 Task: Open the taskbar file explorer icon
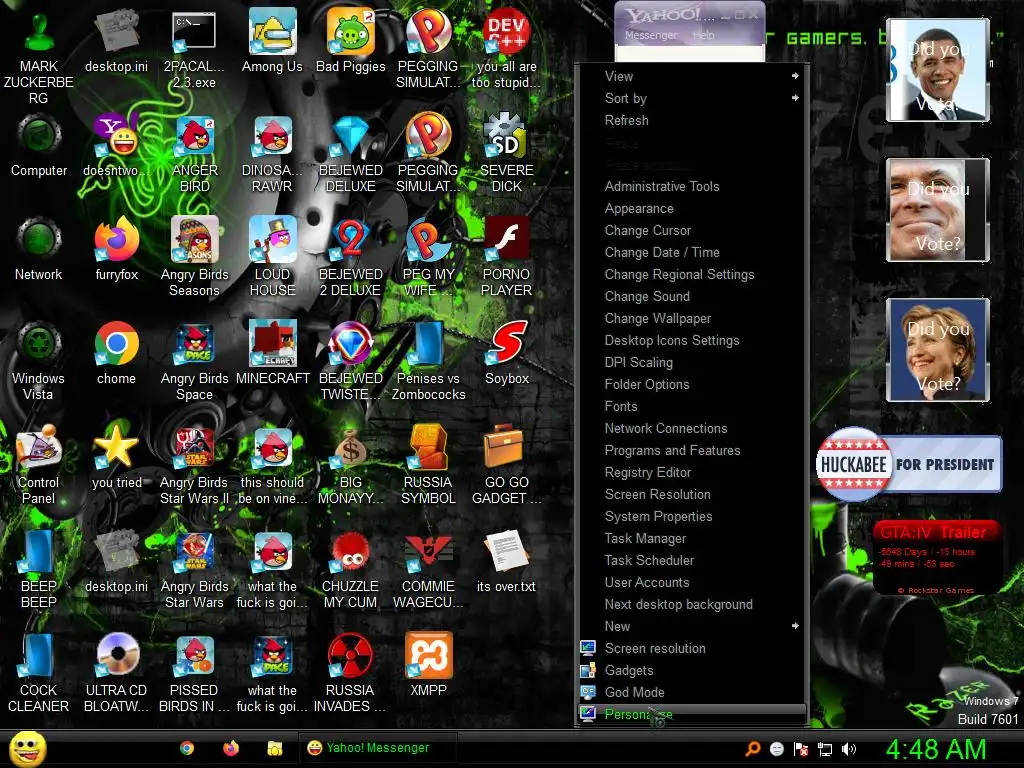(275, 748)
